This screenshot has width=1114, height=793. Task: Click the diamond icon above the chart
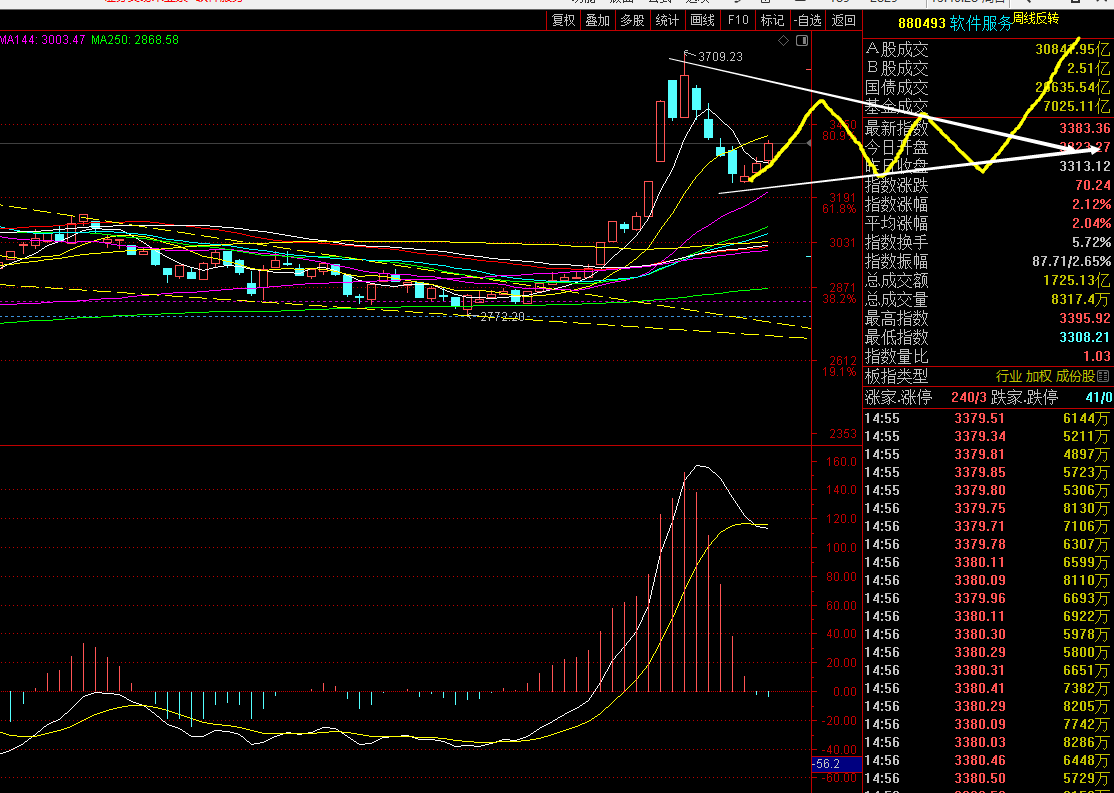pos(784,41)
